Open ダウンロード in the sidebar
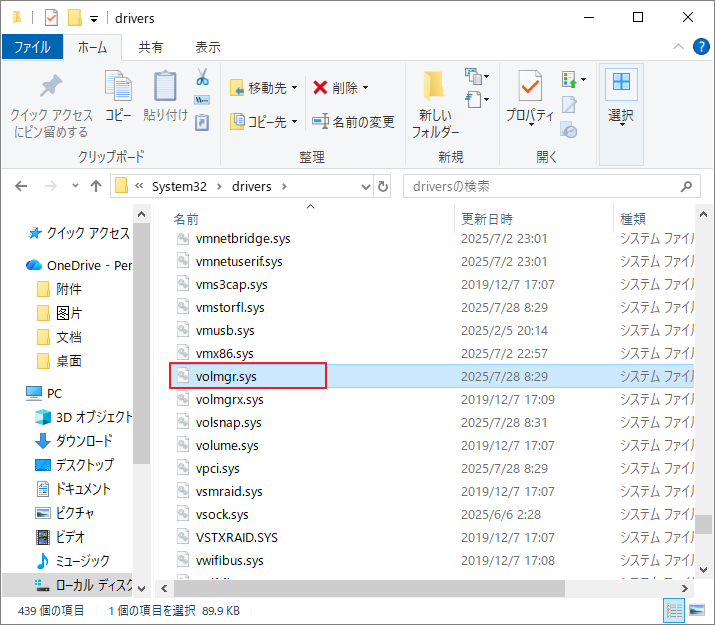Image resolution: width=715 pixels, height=625 pixels. click(x=74, y=441)
